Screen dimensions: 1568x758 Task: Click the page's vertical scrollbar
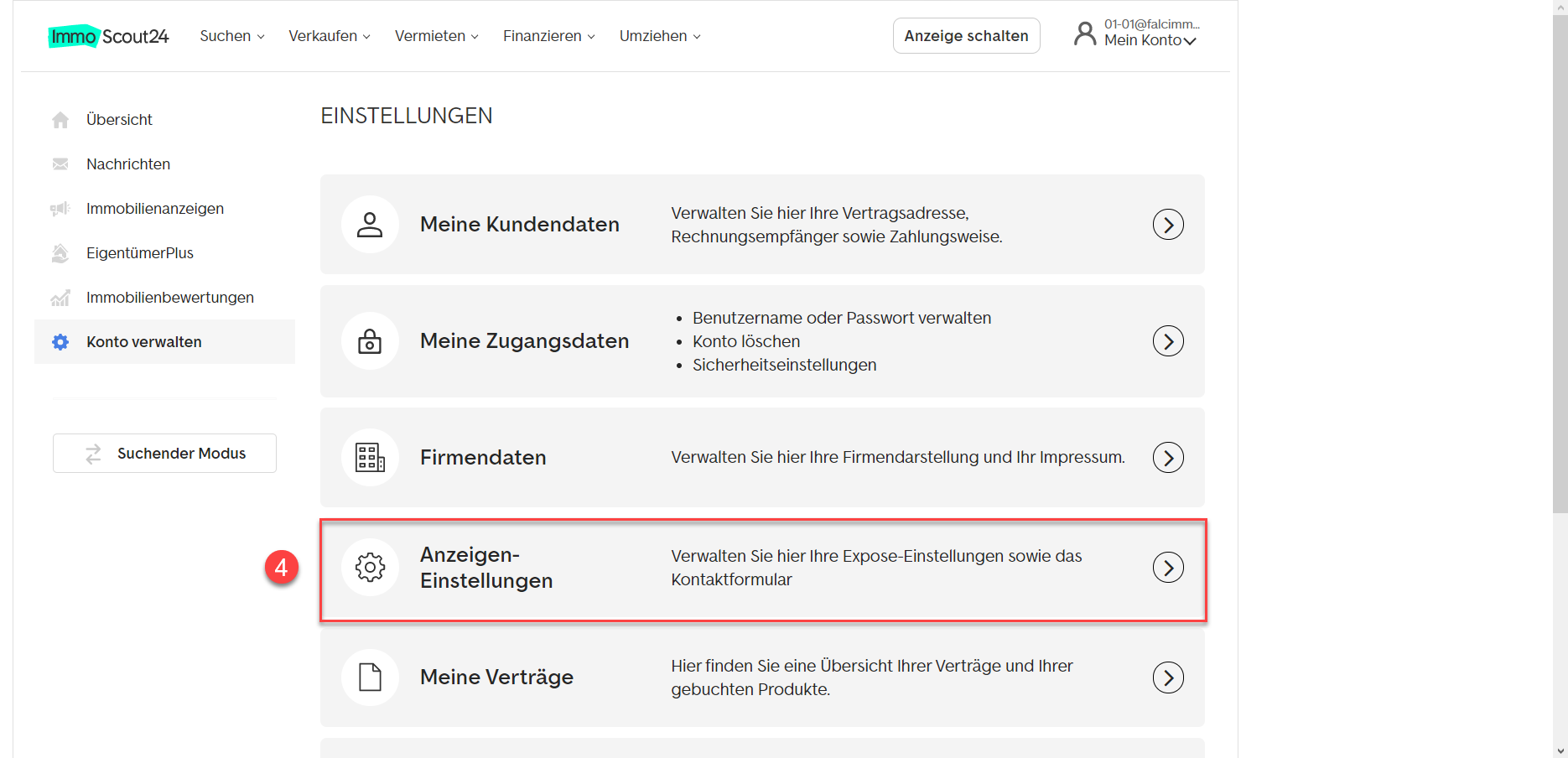1560,252
